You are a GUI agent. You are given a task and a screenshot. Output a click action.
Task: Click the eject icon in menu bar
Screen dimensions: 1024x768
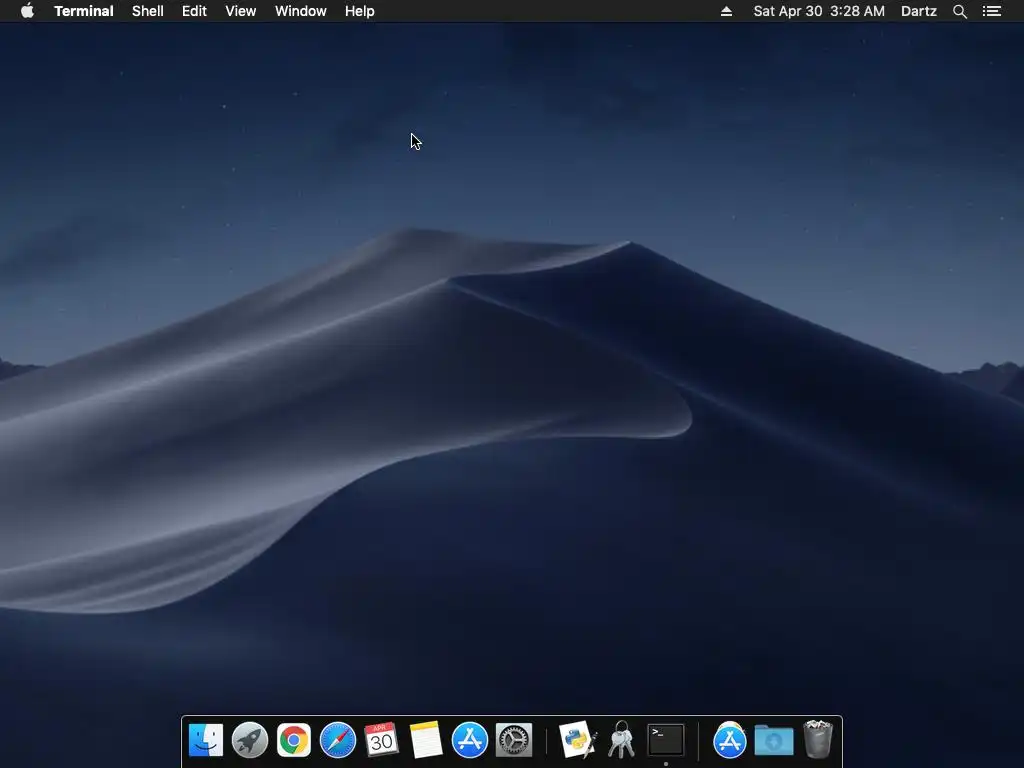tap(726, 11)
